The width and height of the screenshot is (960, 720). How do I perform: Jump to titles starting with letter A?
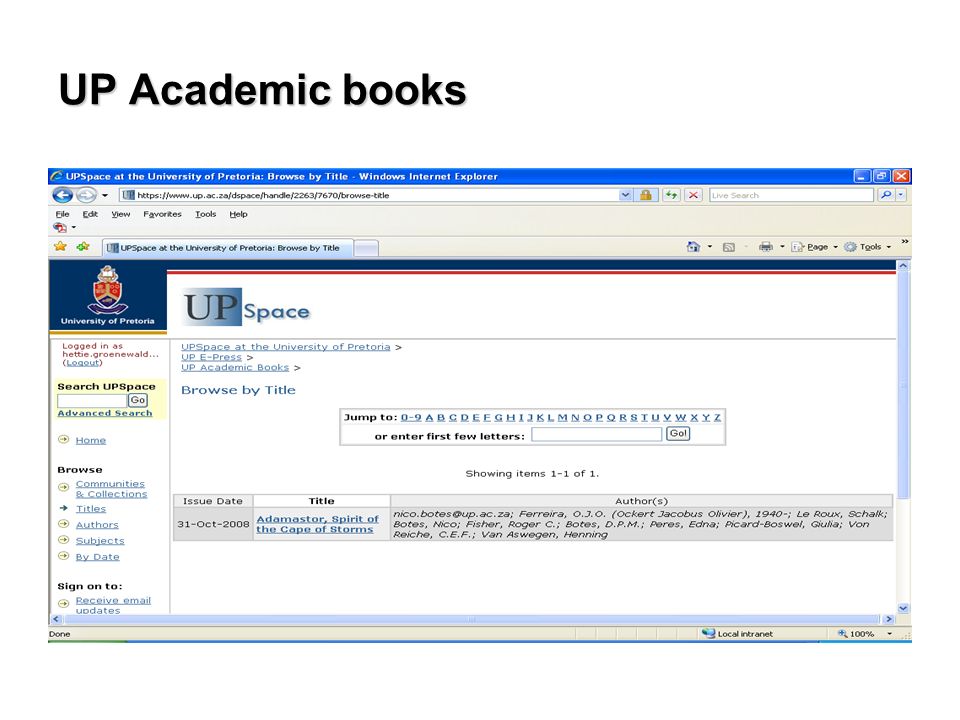click(429, 418)
